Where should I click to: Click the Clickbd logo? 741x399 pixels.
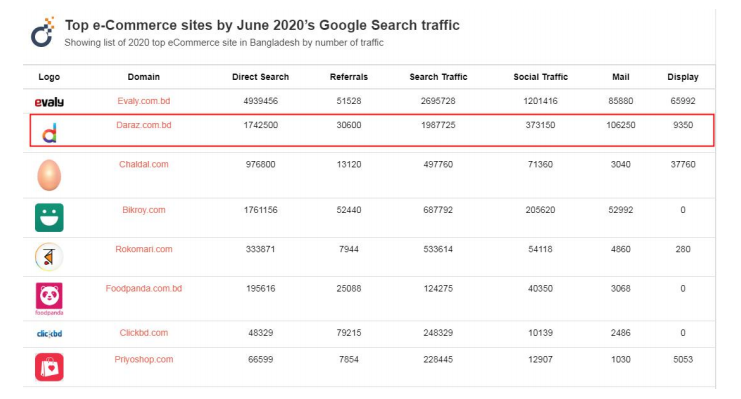click(x=49, y=334)
